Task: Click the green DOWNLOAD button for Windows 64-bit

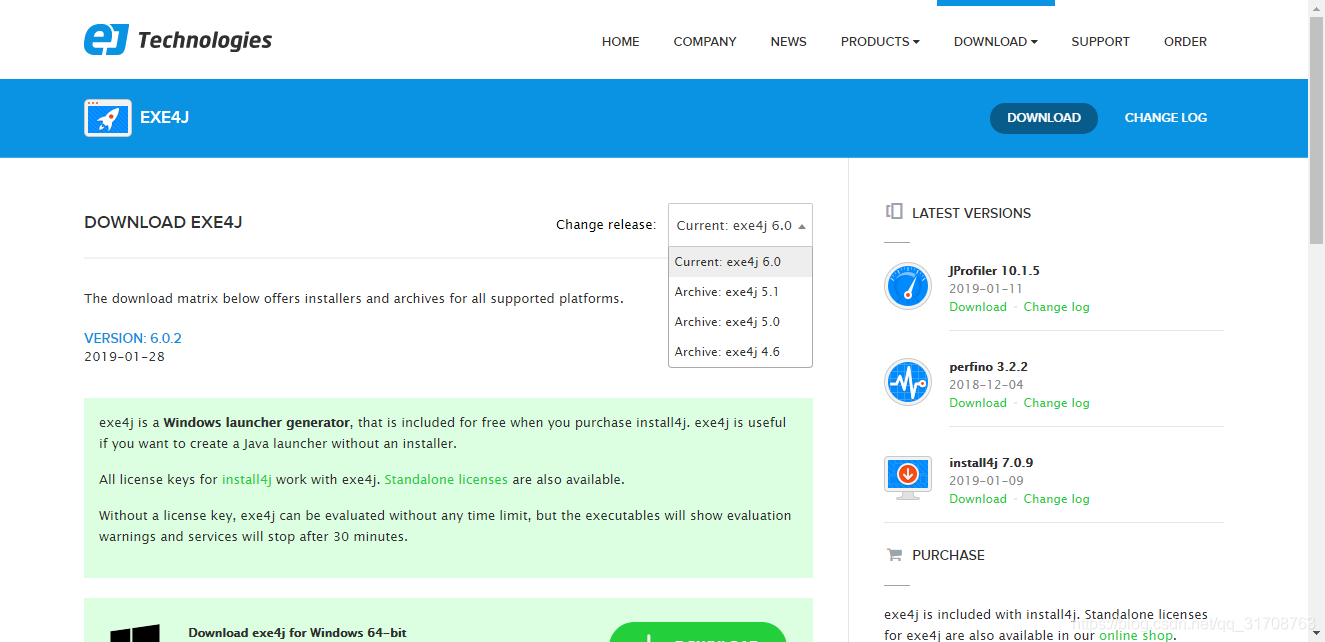Action: [698, 633]
